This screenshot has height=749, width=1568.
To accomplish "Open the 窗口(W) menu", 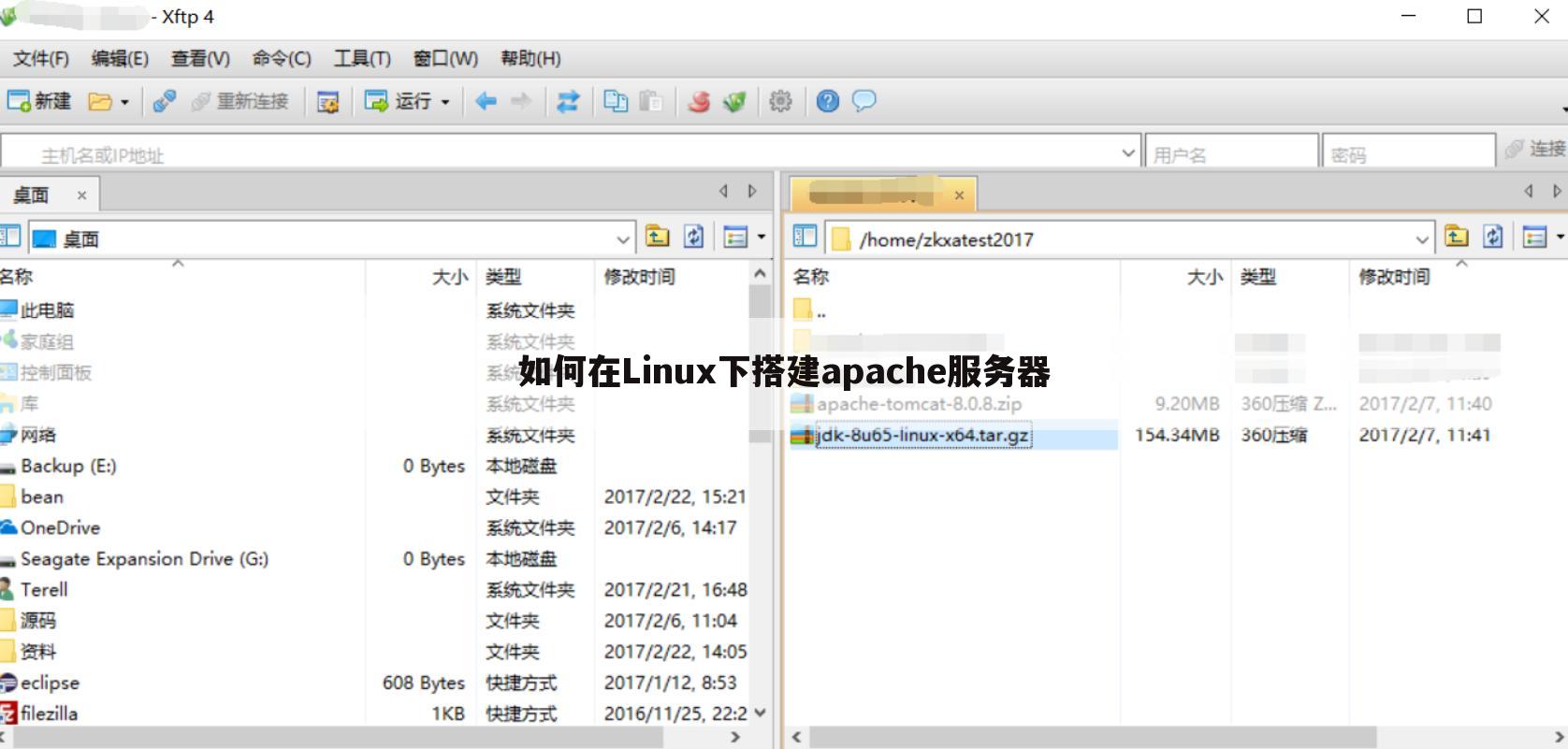I will 445,58.
